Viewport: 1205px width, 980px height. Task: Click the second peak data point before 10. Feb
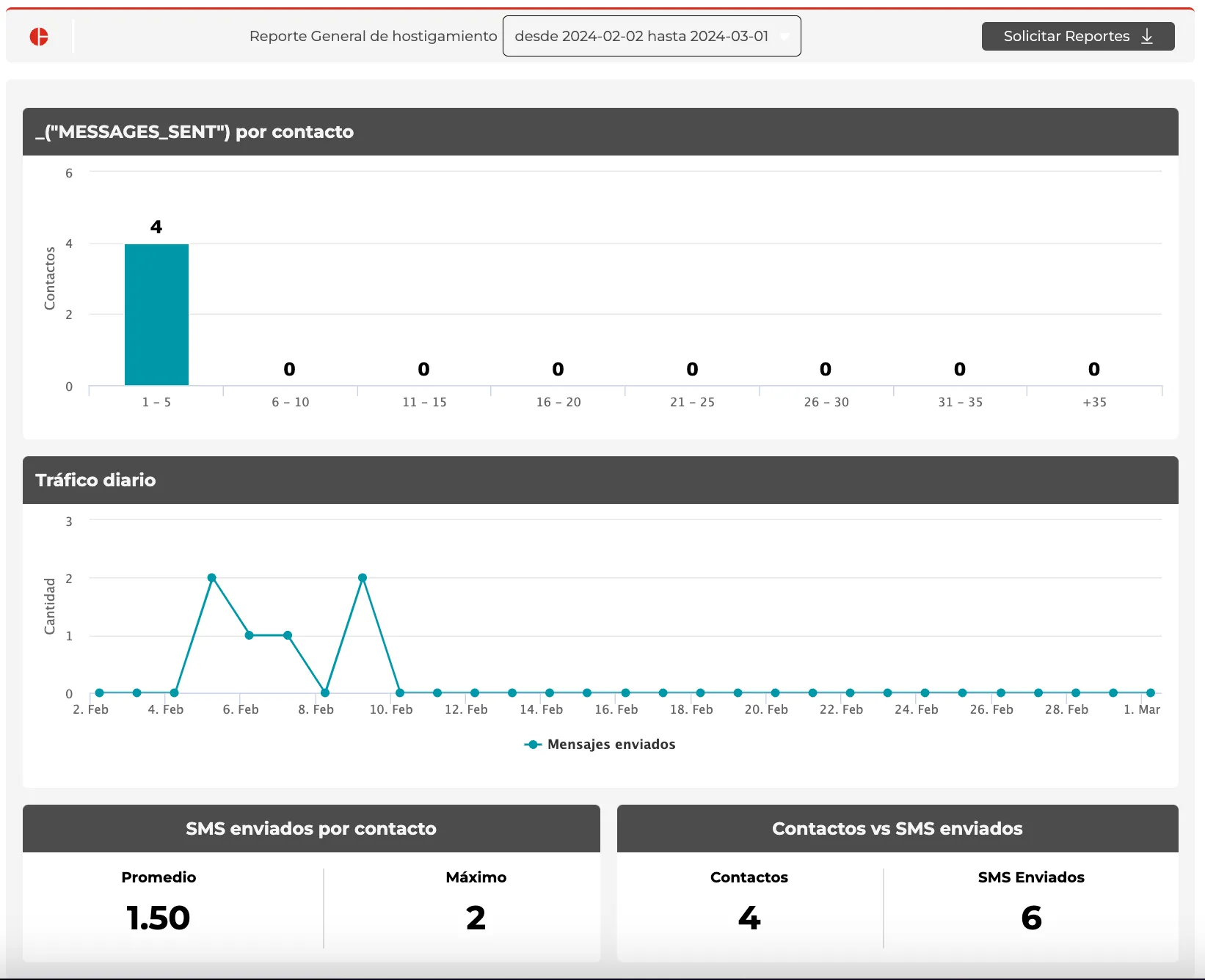coord(363,578)
